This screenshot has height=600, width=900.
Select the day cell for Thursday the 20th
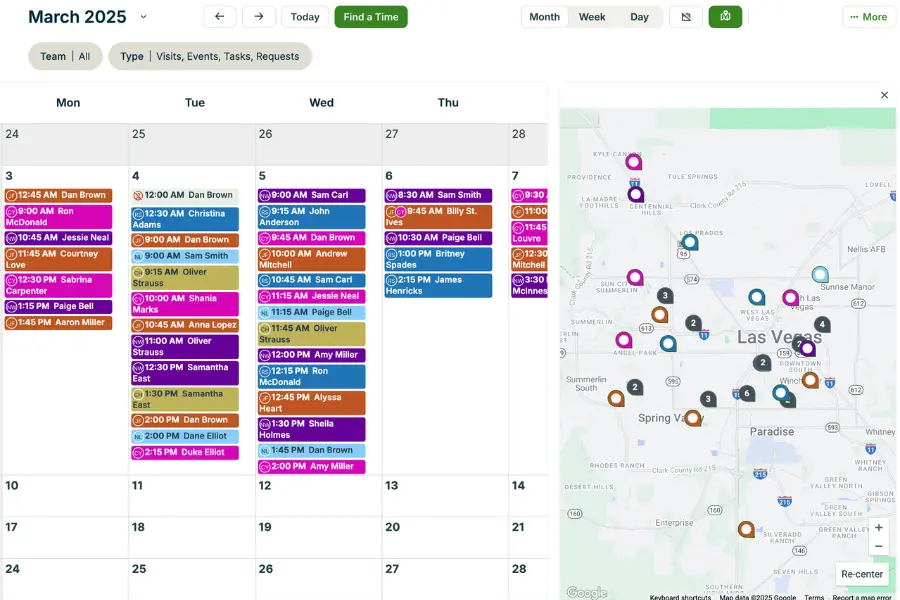coord(445,537)
